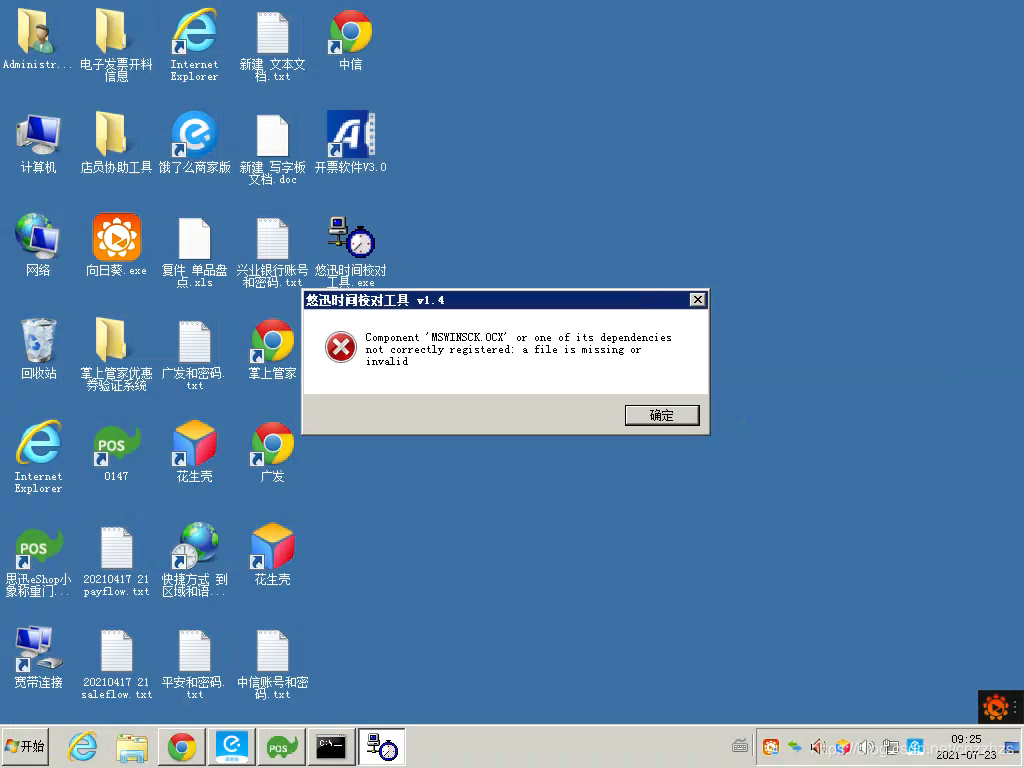Click the floating sunflower widget above tray
The image size is (1024, 768).
click(996, 707)
